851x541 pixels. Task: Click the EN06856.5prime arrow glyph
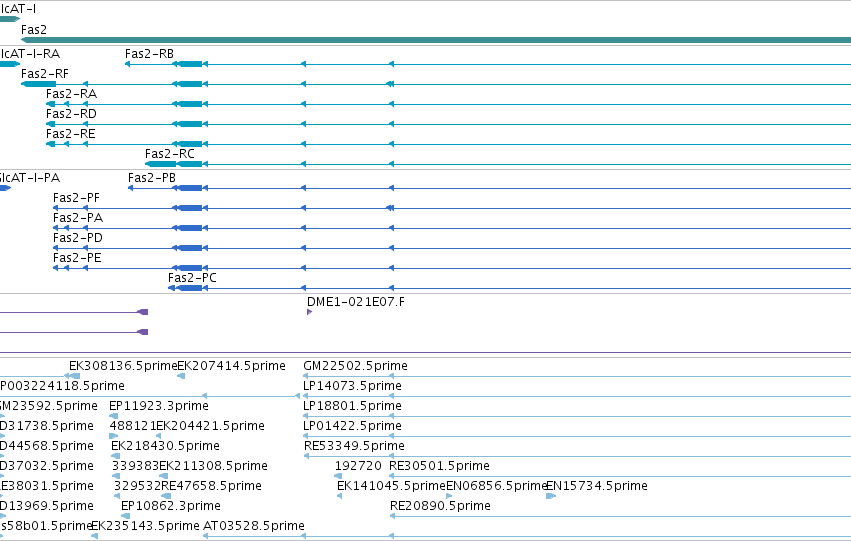(449, 496)
